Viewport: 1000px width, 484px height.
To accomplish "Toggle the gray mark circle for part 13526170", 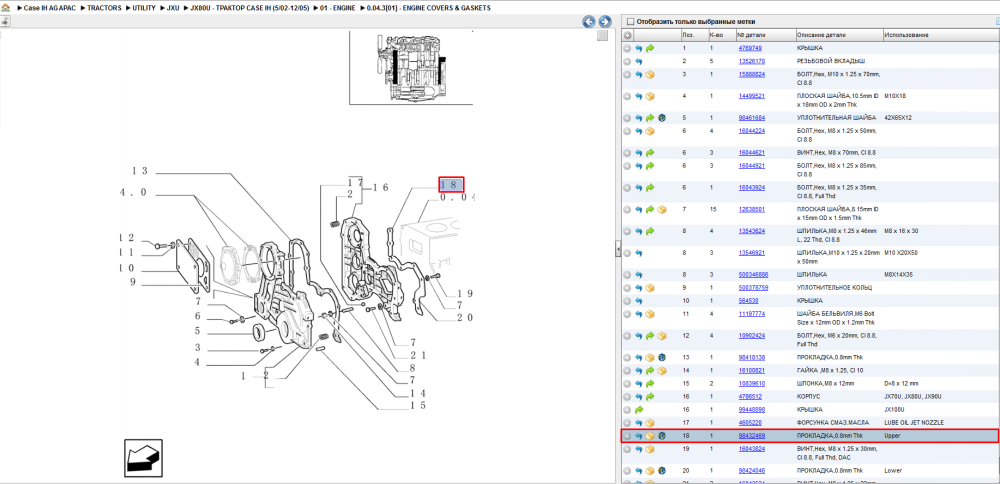I will pos(628,62).
